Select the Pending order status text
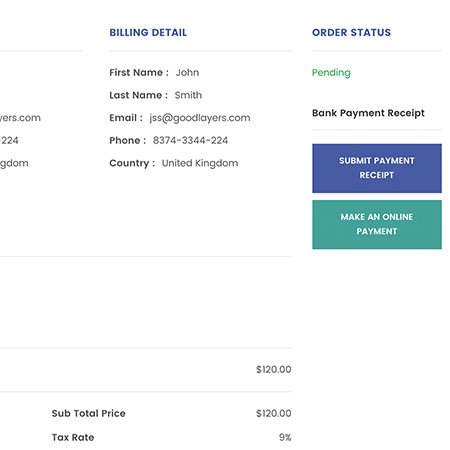 331,73
